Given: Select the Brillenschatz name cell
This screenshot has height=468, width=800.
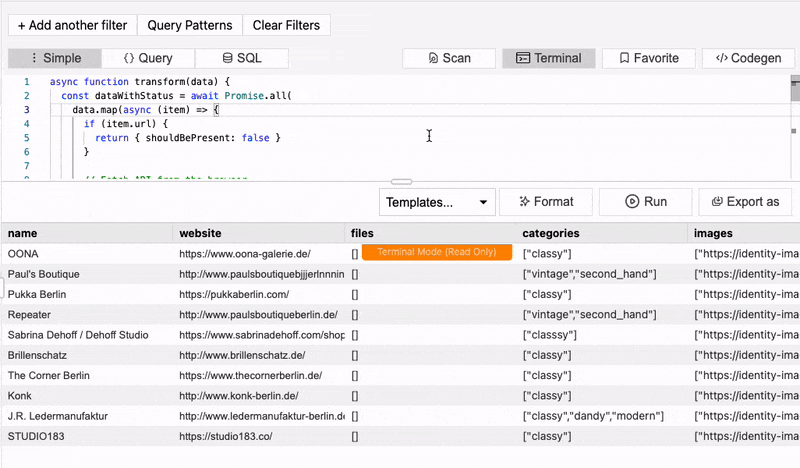Looking at the screenshot, I should 87,355.
